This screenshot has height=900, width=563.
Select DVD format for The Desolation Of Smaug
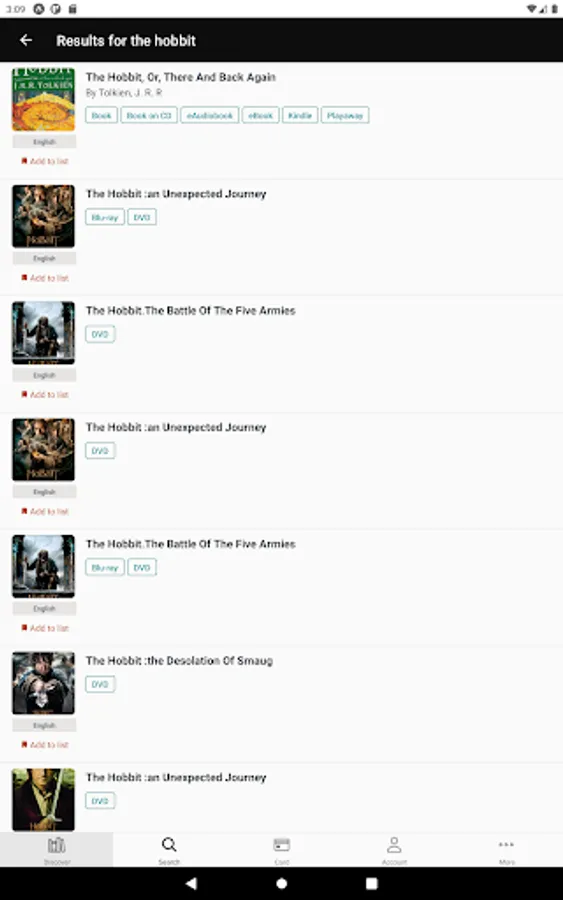click(x=100, y=684)
